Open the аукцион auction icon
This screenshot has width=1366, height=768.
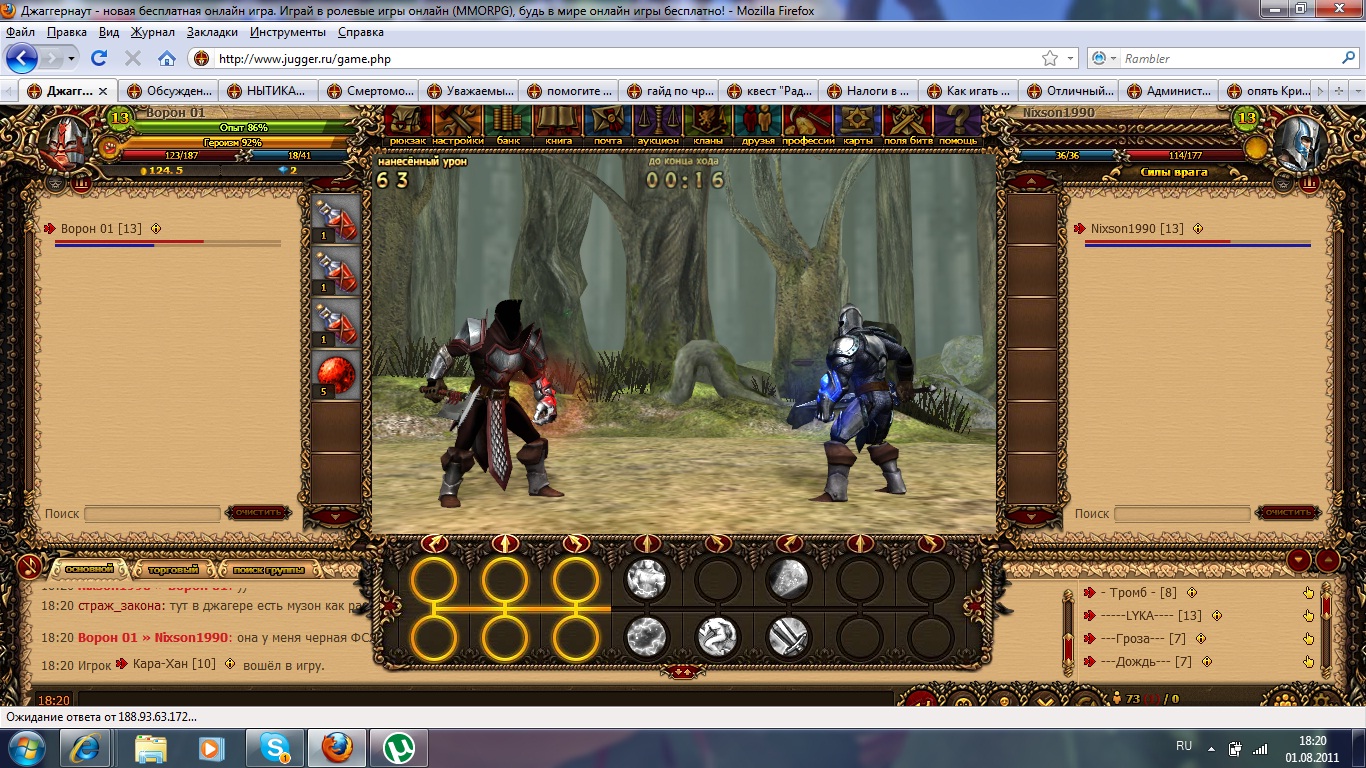(658, 125)
